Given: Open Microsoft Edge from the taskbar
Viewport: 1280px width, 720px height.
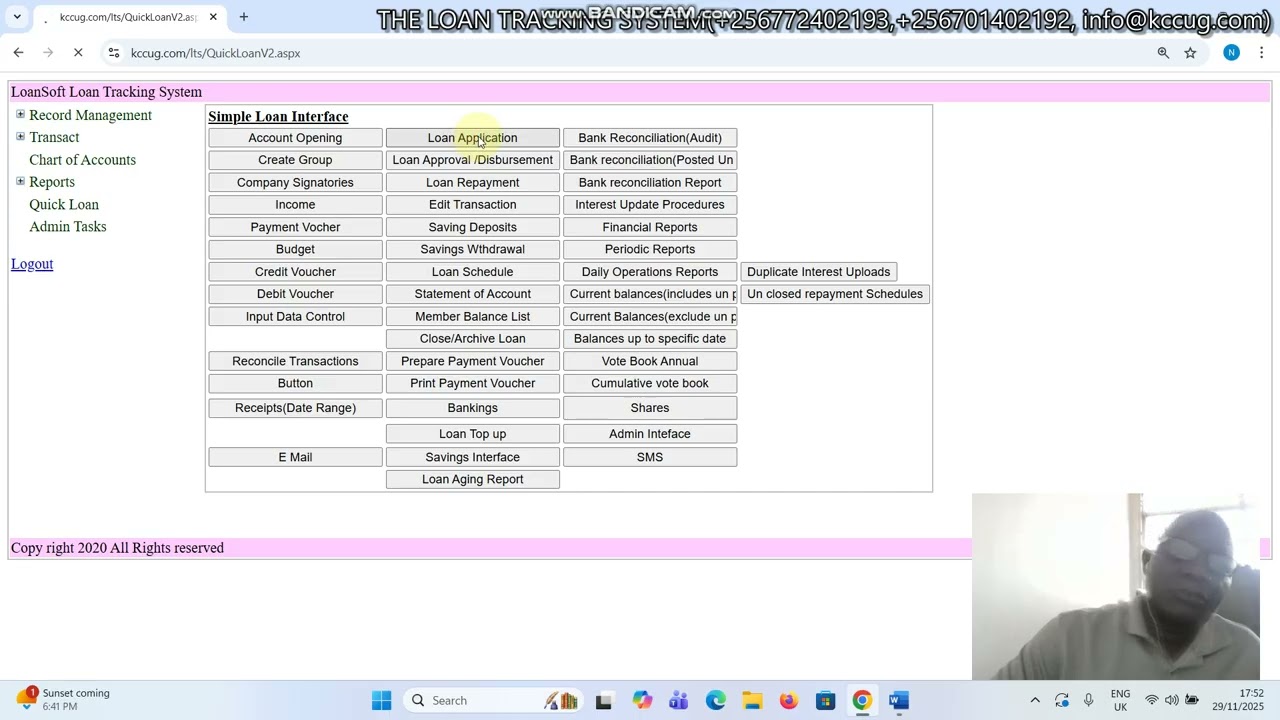Looking at the screenshot, I should click(715, 701).
